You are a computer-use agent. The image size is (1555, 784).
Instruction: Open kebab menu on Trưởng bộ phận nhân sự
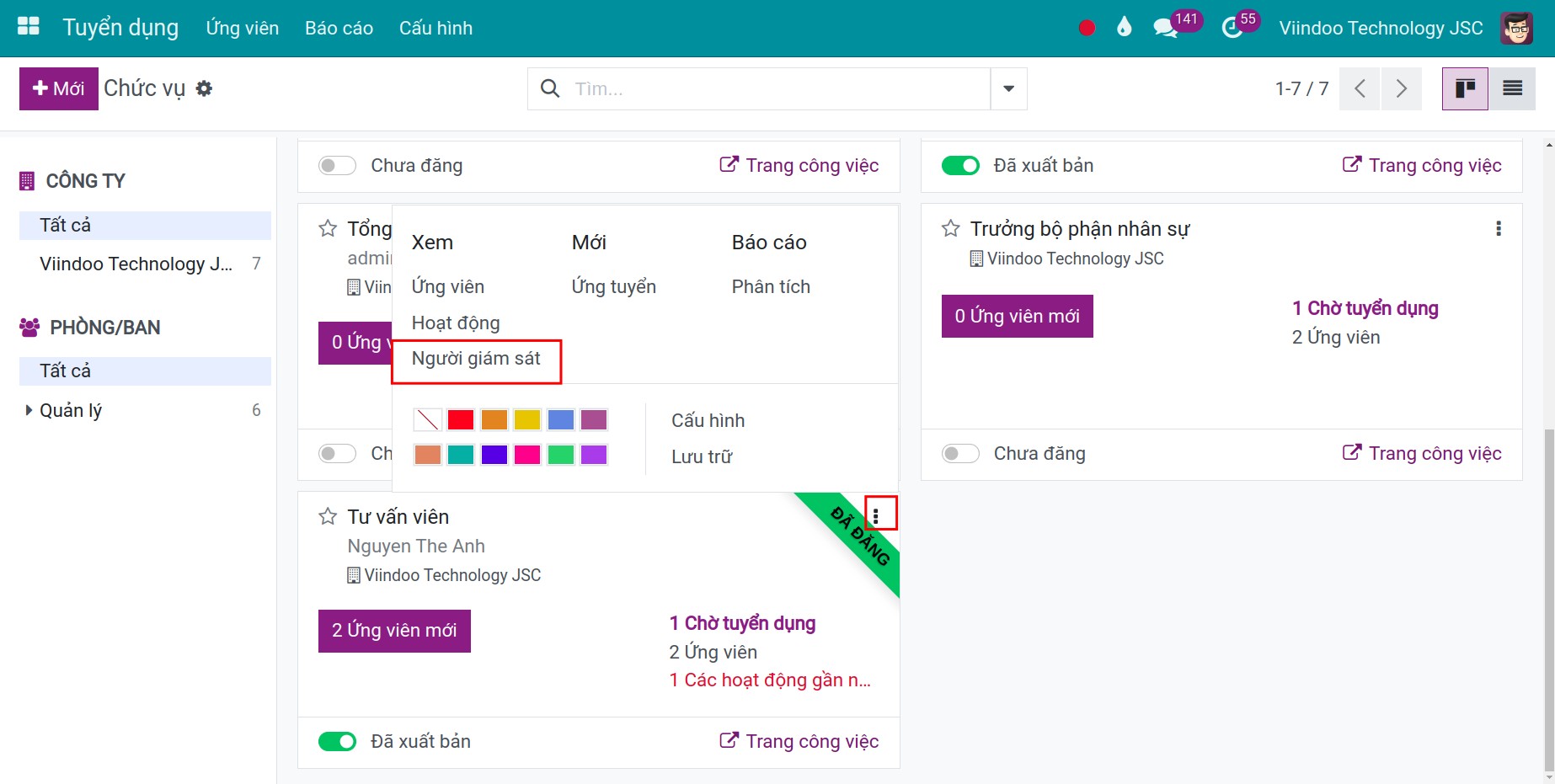point(1498,228)
